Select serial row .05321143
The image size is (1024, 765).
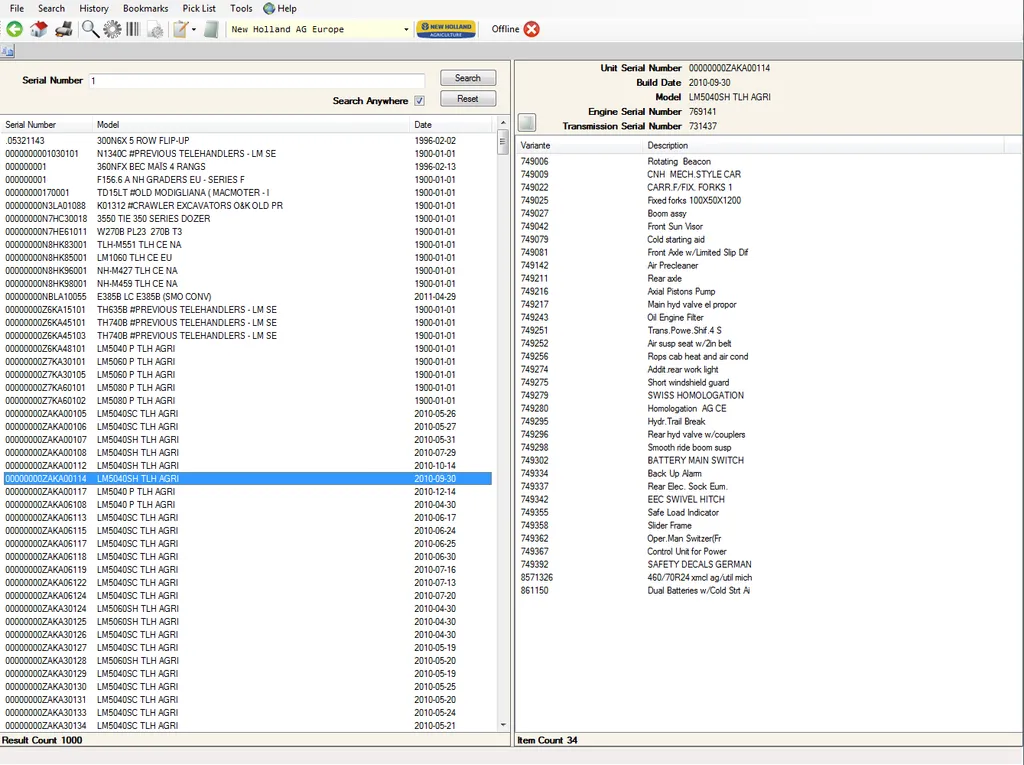248,140
